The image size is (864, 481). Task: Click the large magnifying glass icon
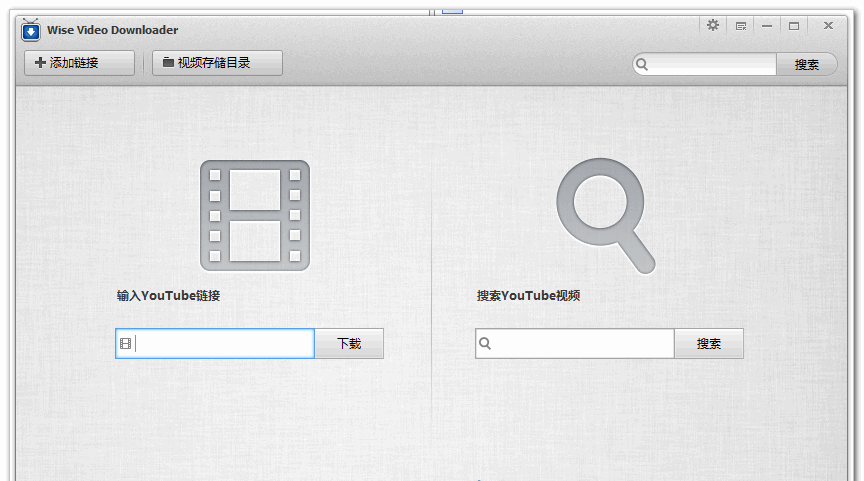606,215
